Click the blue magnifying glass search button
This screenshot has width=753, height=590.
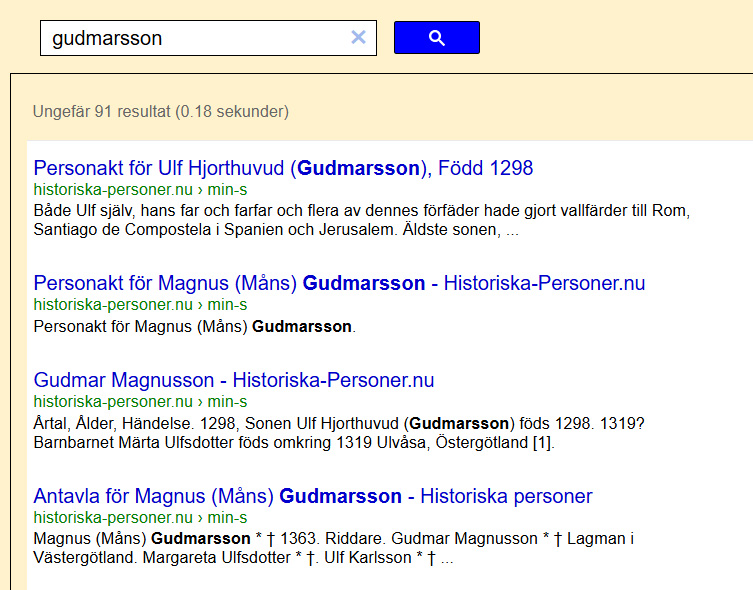tap(437, 37)
